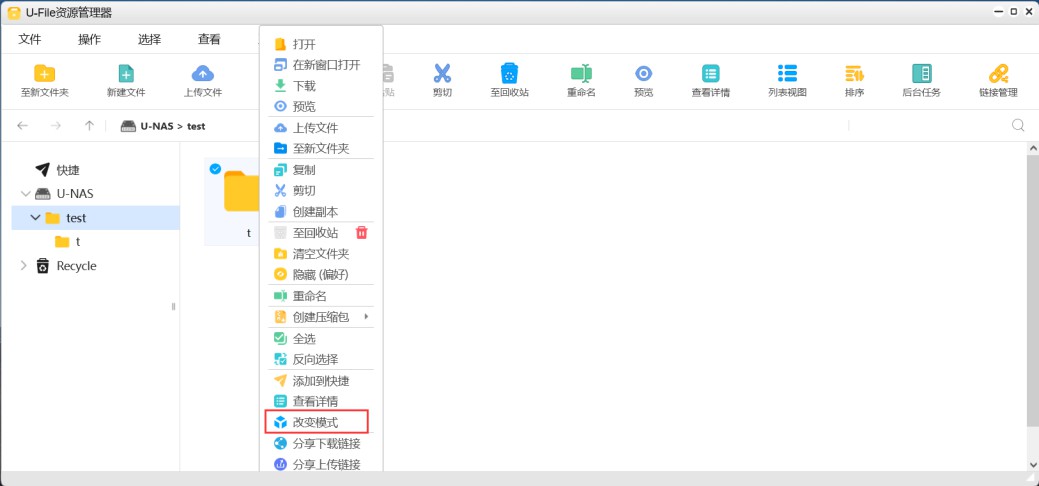Click the 新建文件 toolbar icon

click(x=126, y=74)
